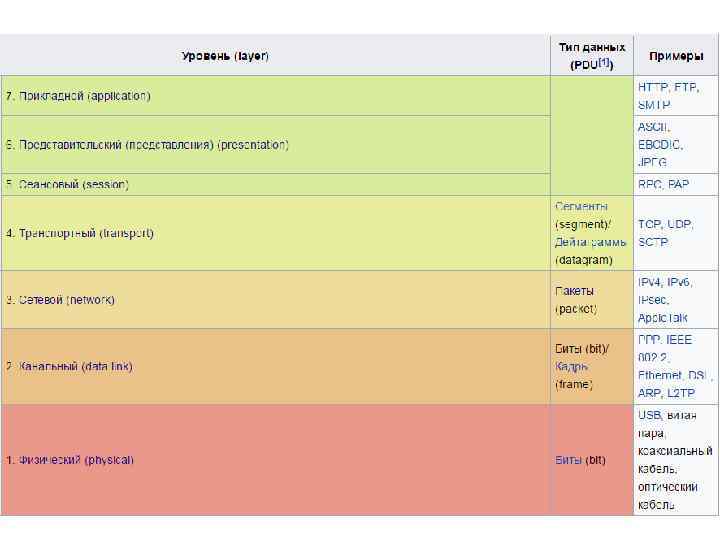The width and height of the screenshot is (720, 540).
Task: Click the AppleTalk link
Action: [x=663, y=318]
